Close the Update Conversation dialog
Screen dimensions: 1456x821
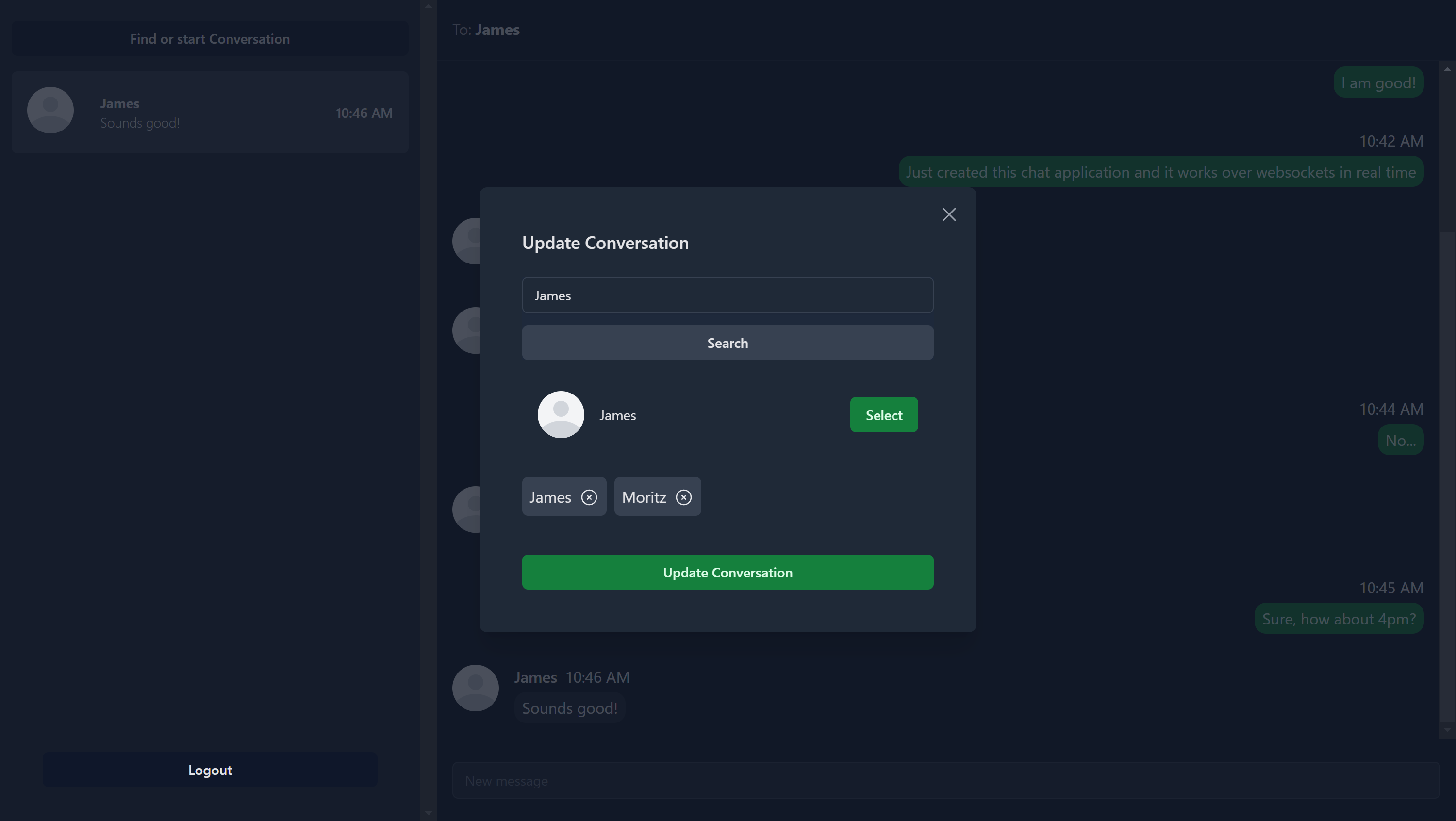coord(949,215)
